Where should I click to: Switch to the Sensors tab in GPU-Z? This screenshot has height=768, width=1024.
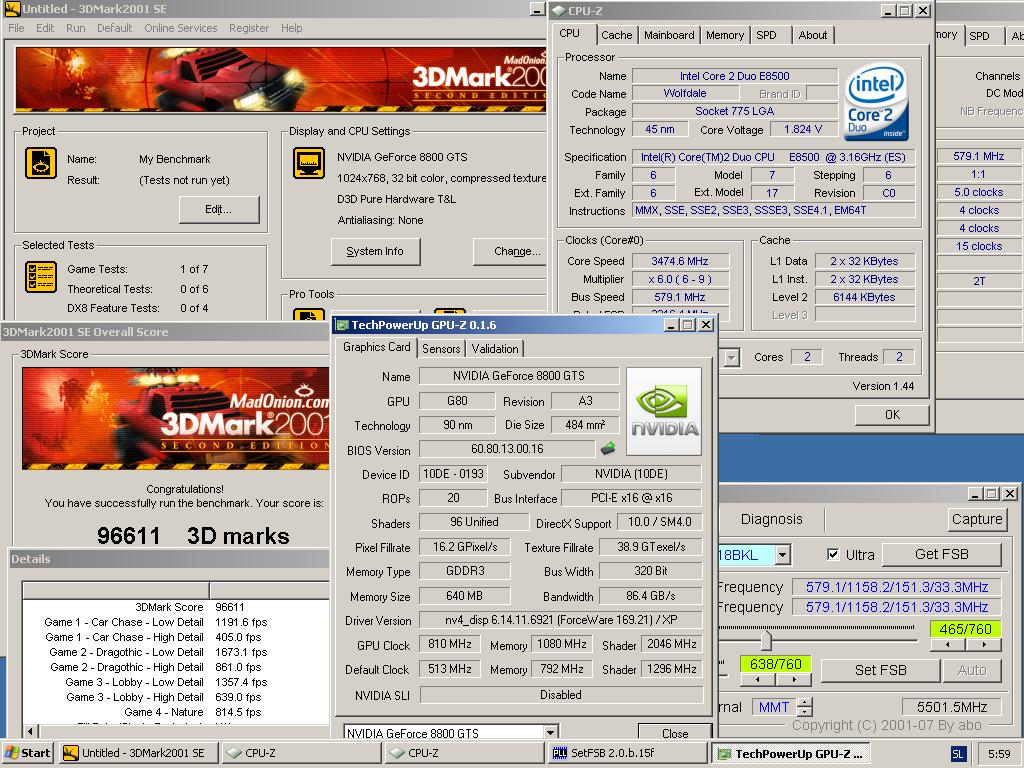[441, 349]
